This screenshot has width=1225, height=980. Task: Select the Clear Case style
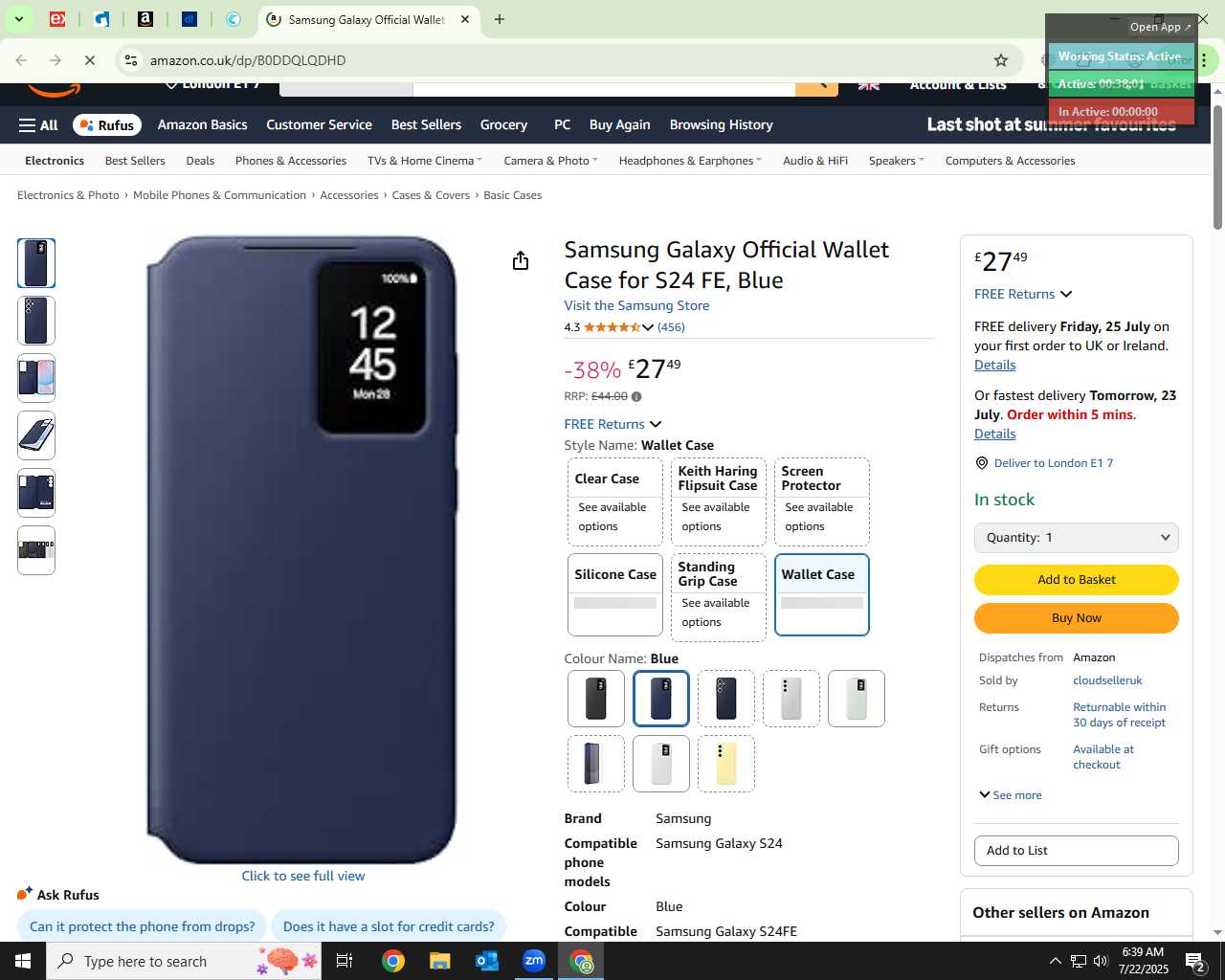click(x=614, y=501)
